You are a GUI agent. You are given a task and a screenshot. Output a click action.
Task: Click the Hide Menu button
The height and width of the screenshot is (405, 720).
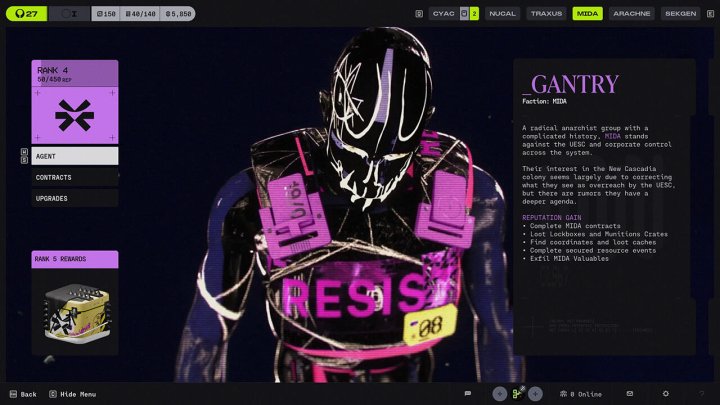[x=73, y=394]
